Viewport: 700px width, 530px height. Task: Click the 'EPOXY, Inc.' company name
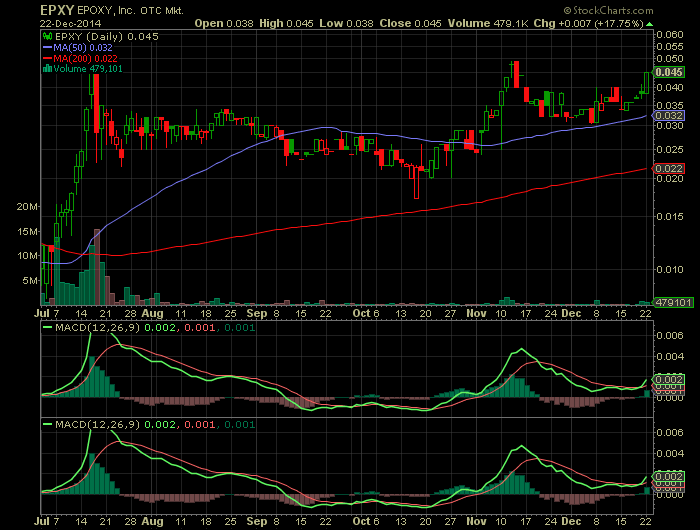click(x=106, y=11)
